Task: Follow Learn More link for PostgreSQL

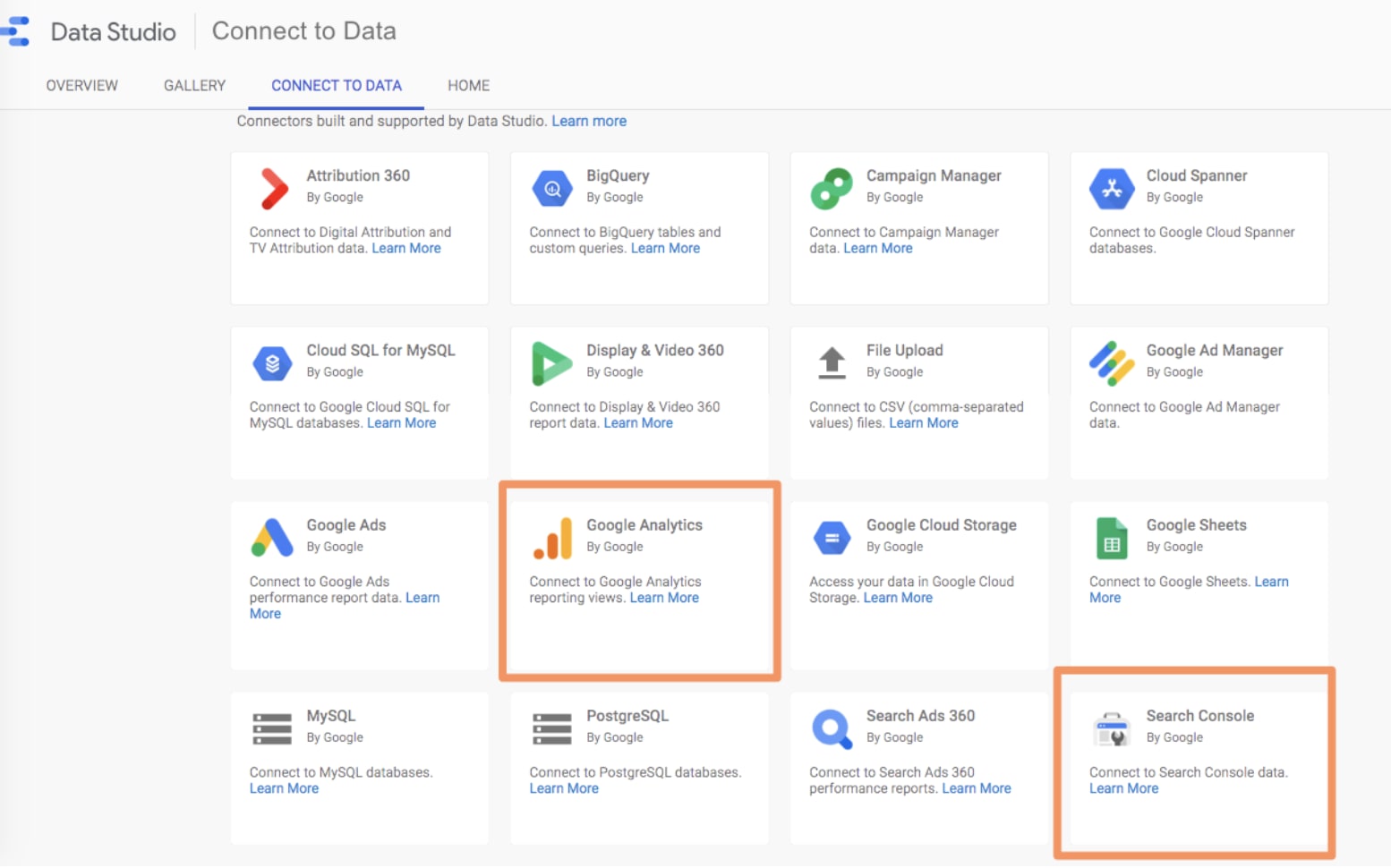Action: [x=564, y=788]
